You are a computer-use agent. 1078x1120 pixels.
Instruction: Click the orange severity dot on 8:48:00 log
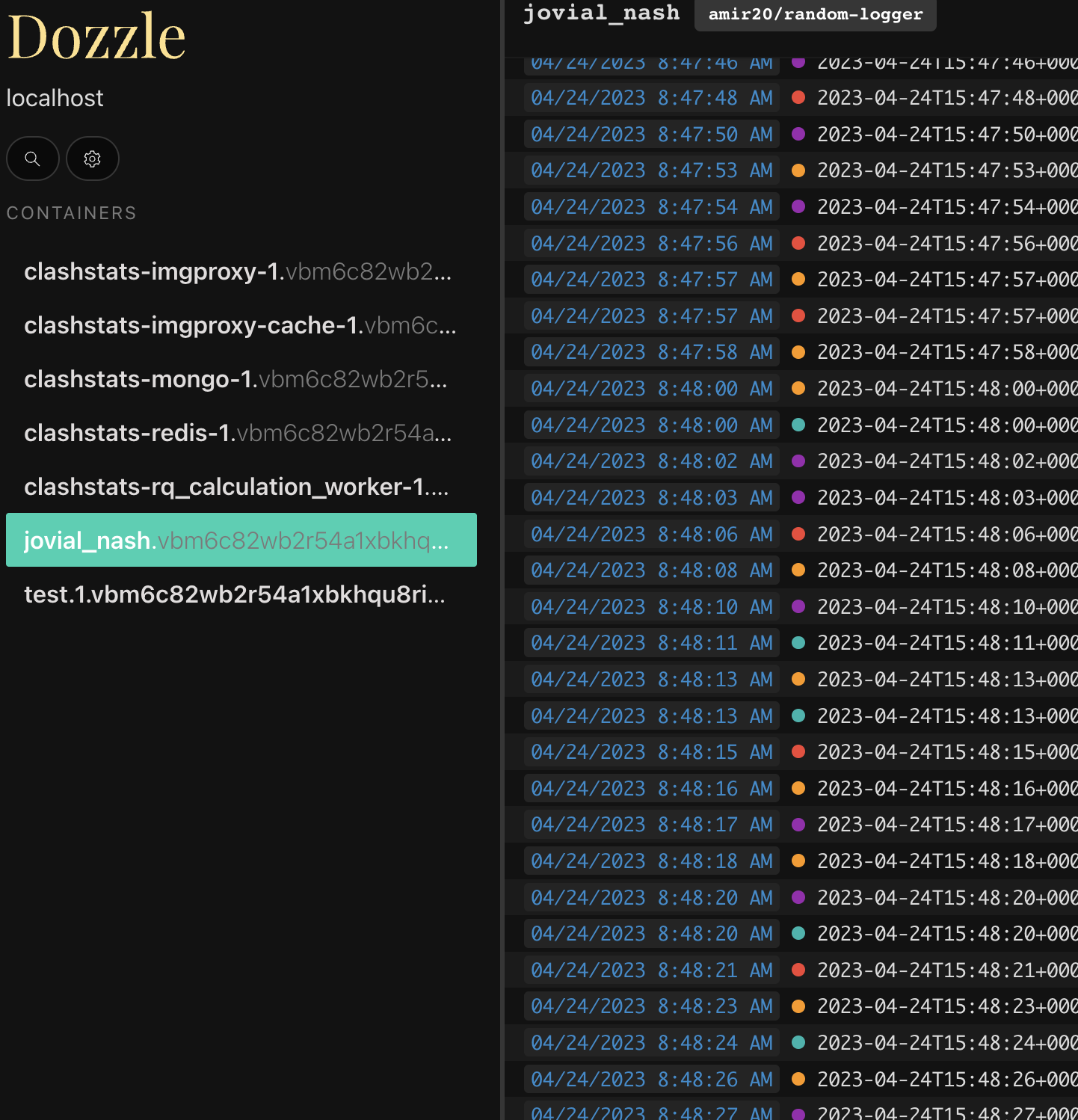[798, 388]
